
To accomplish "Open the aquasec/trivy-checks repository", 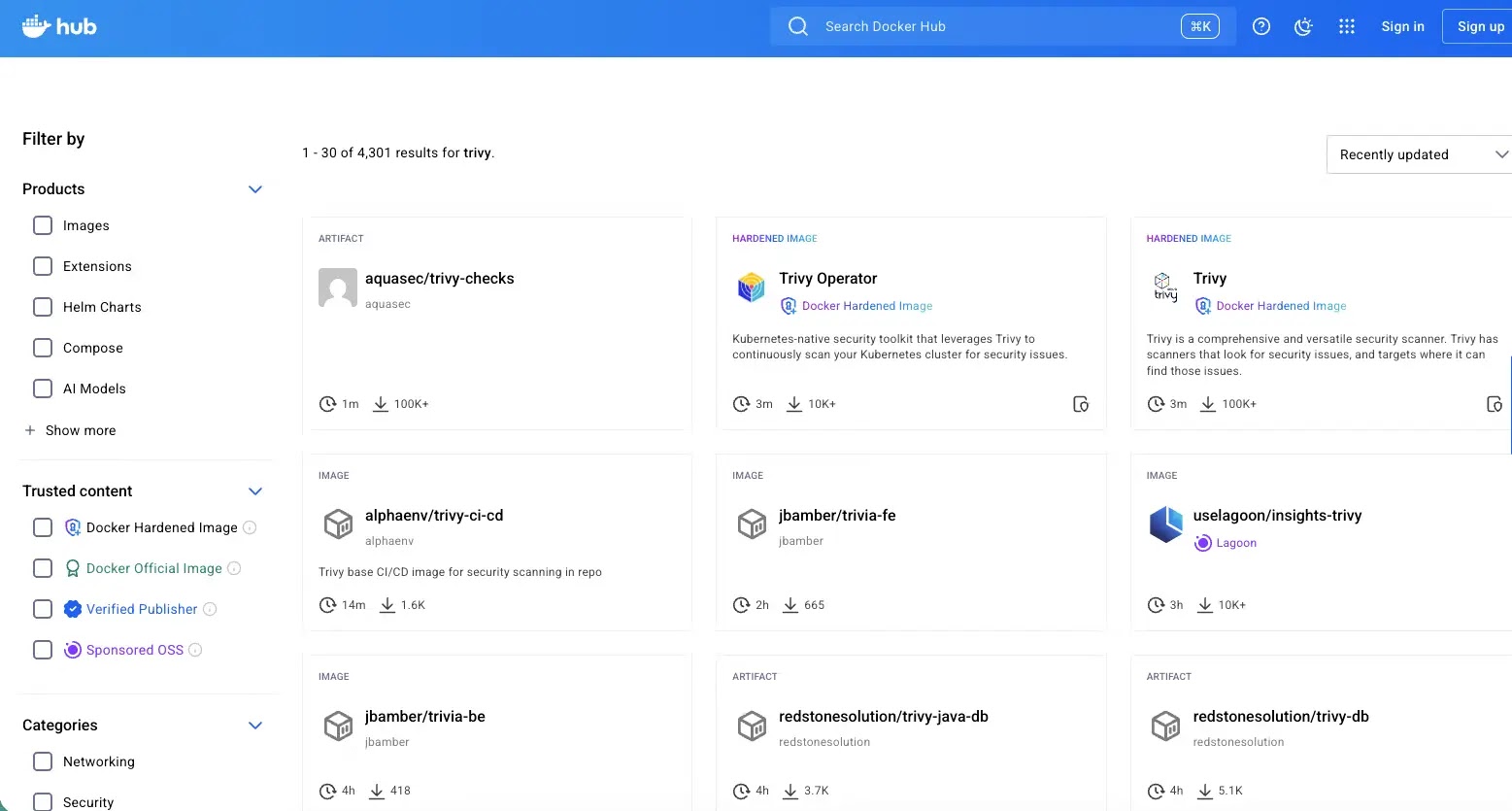I will click(x=439, y=278).
